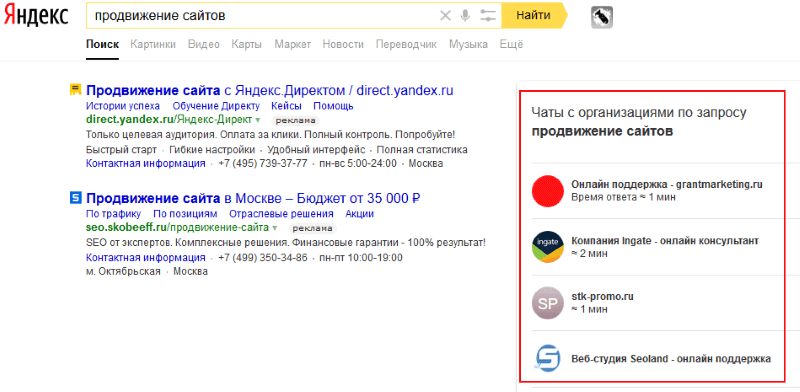Open the Музыка tab
This screenshot has width=800, height=392.
(468, 44)
